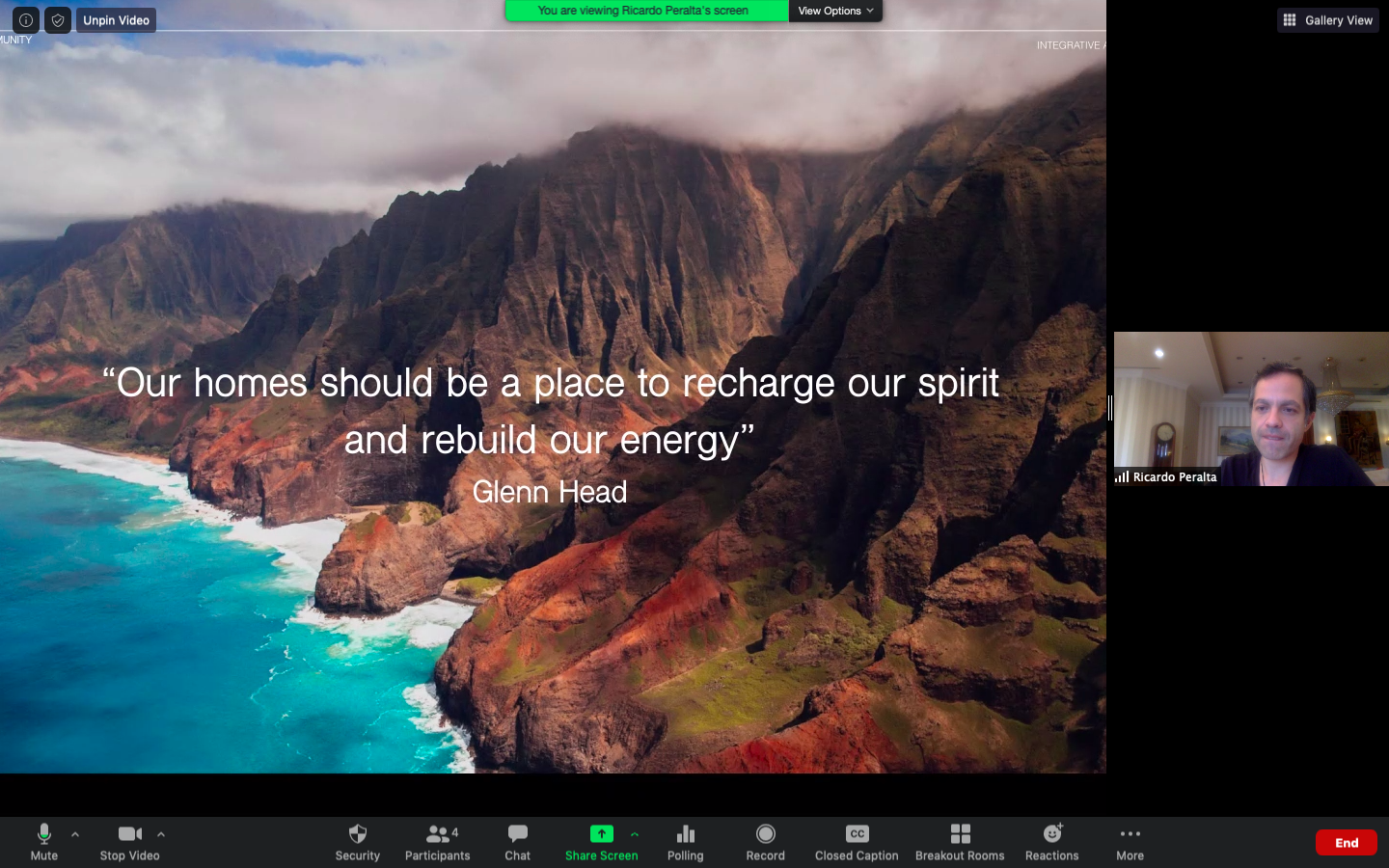Open the Security menu

358,842
